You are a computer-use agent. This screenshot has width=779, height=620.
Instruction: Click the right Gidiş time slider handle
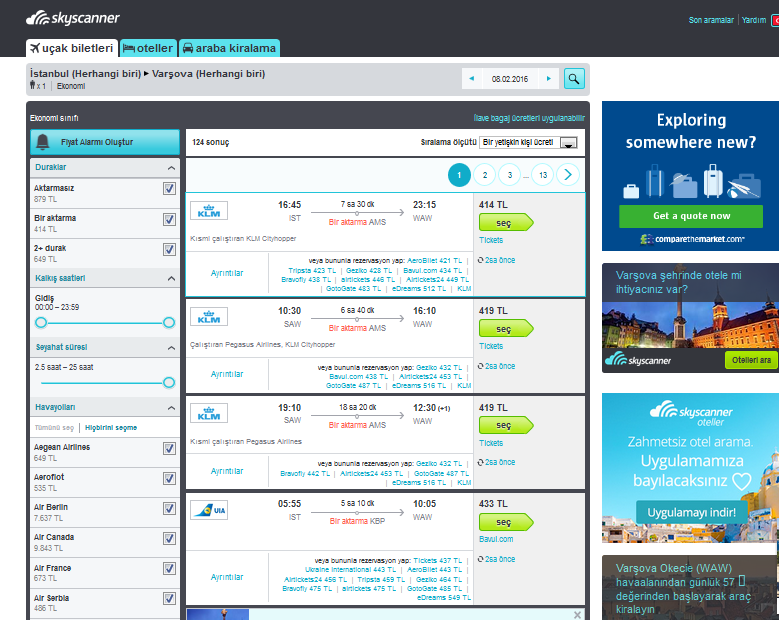169,323
